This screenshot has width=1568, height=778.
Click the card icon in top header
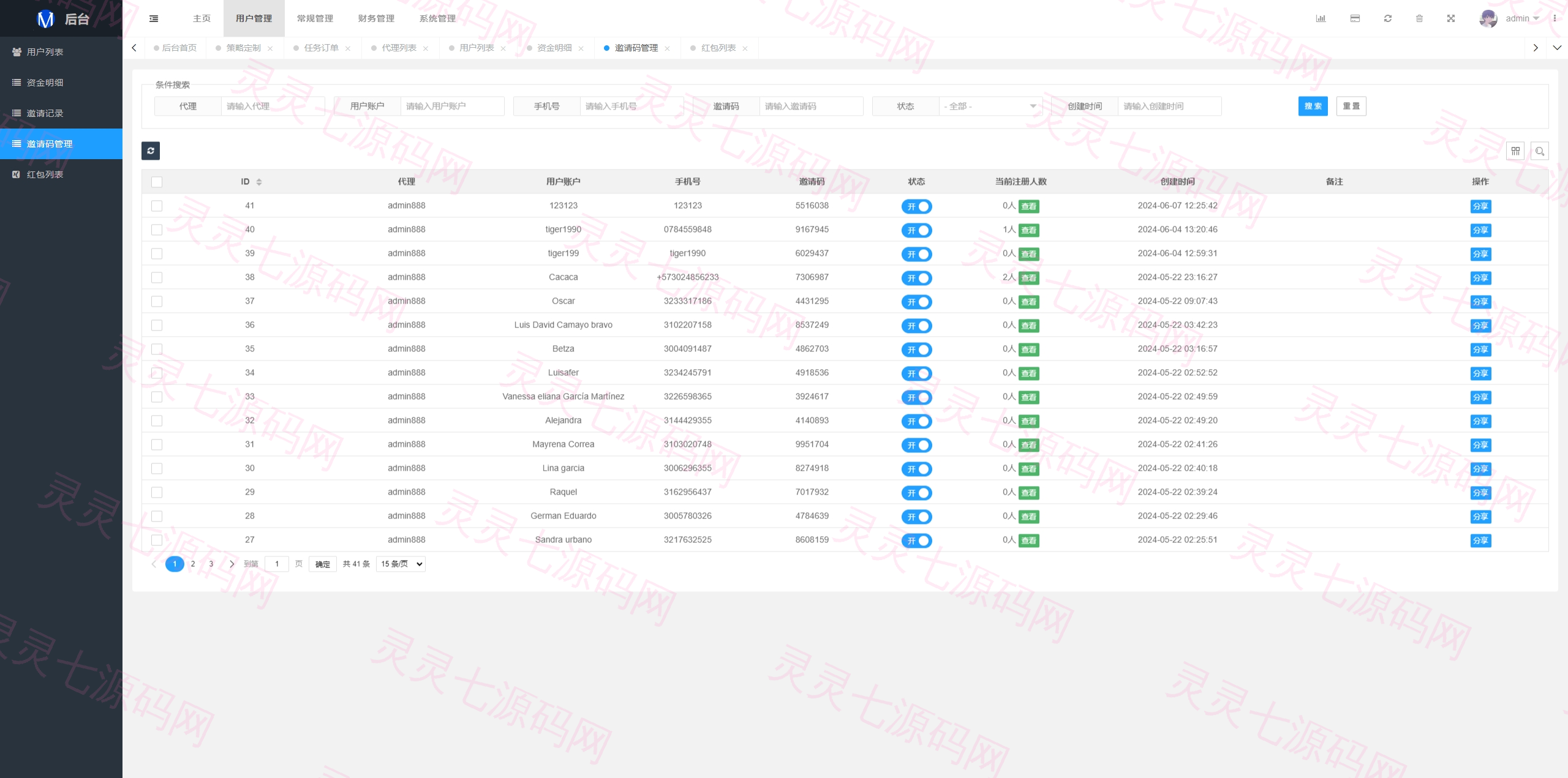(x=1355, y=18)
